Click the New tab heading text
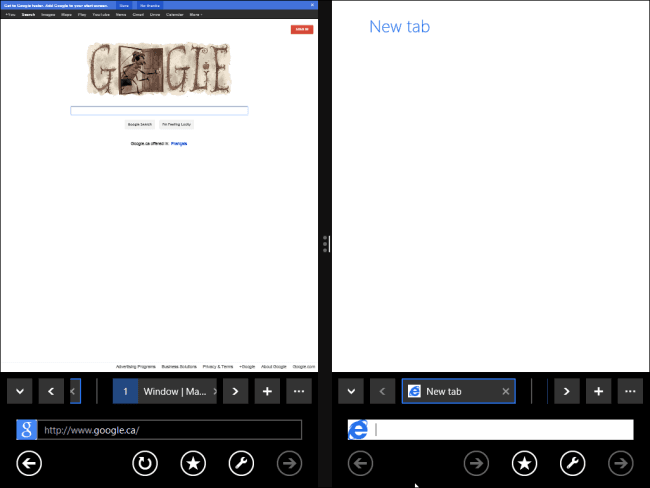The height and width of the screenshot is (488, 650). 400,27
